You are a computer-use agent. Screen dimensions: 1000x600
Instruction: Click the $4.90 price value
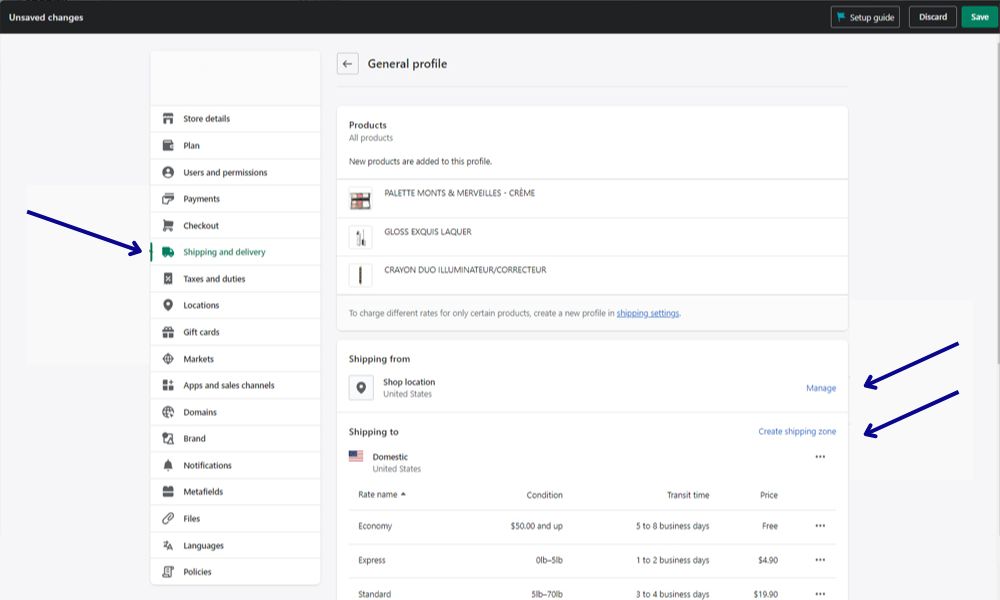point(768,560)
